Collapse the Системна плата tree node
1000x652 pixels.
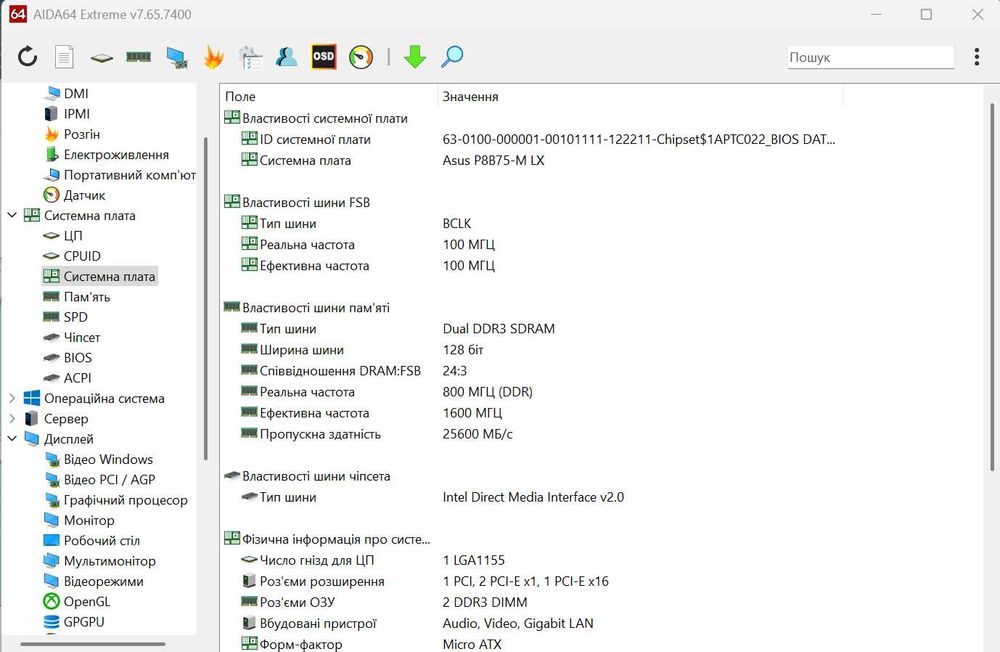point(11,215)
